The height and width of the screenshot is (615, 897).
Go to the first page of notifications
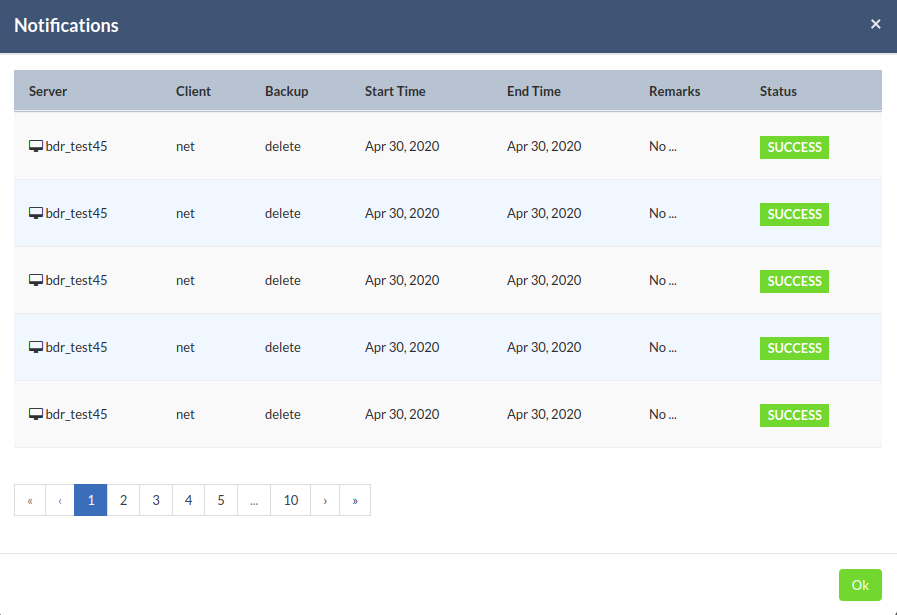pos(30,500)
